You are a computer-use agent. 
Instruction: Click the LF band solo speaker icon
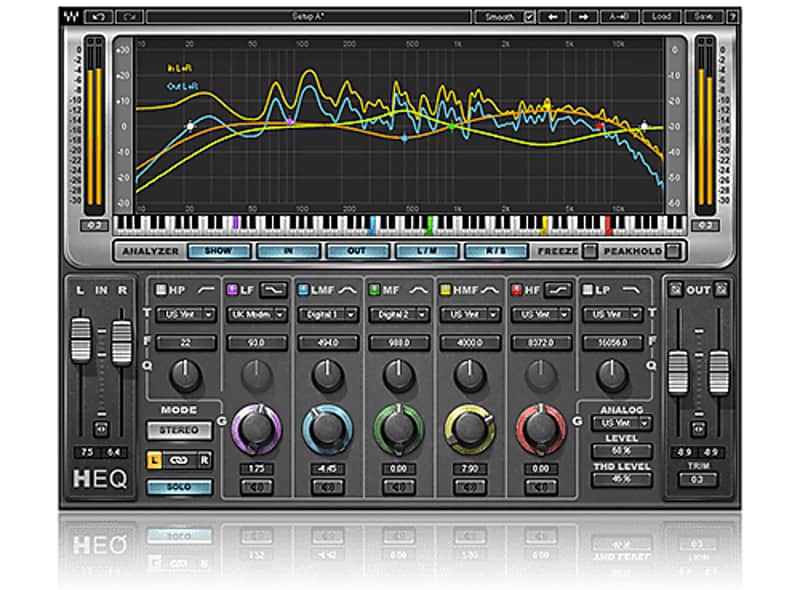[x=257, y=487]
